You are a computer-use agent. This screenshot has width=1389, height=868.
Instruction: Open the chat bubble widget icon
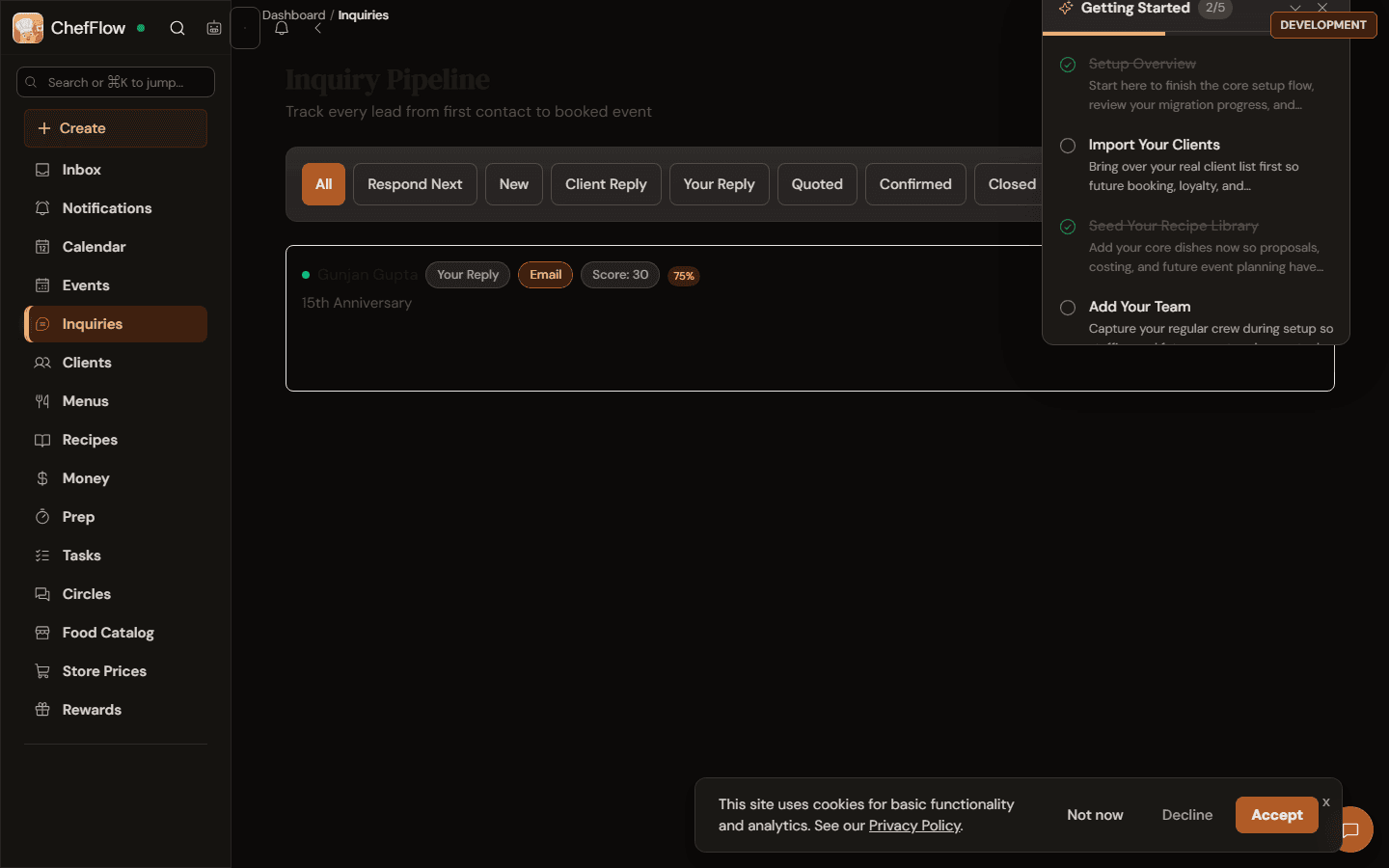point(1350,829)
